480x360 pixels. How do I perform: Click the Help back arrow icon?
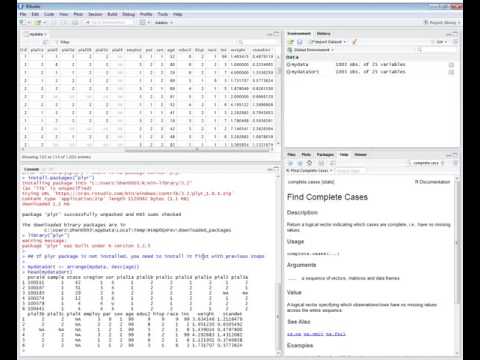[291, 163]
